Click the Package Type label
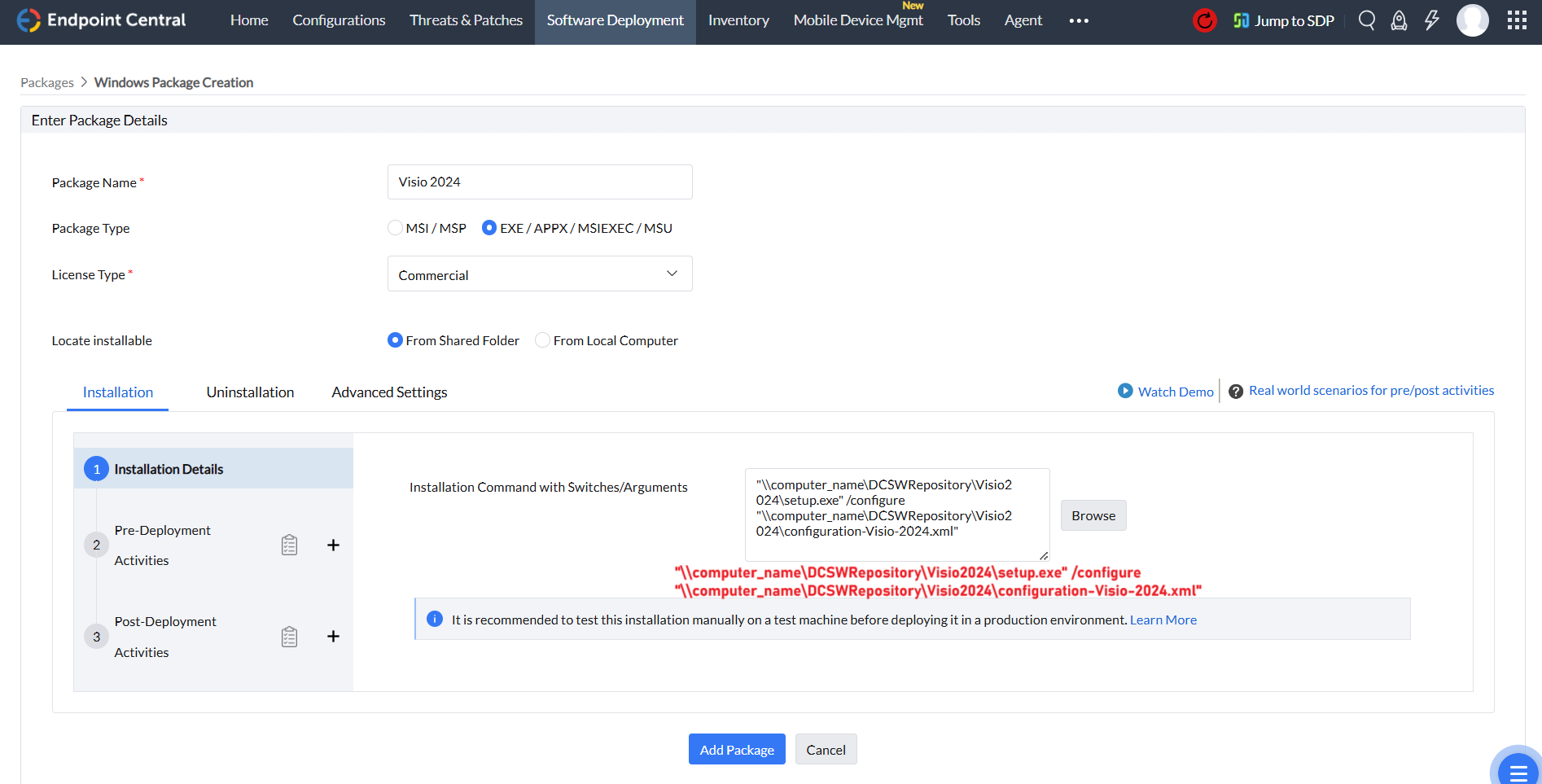This screenshot has height=784, width=1542. (90, 228)
